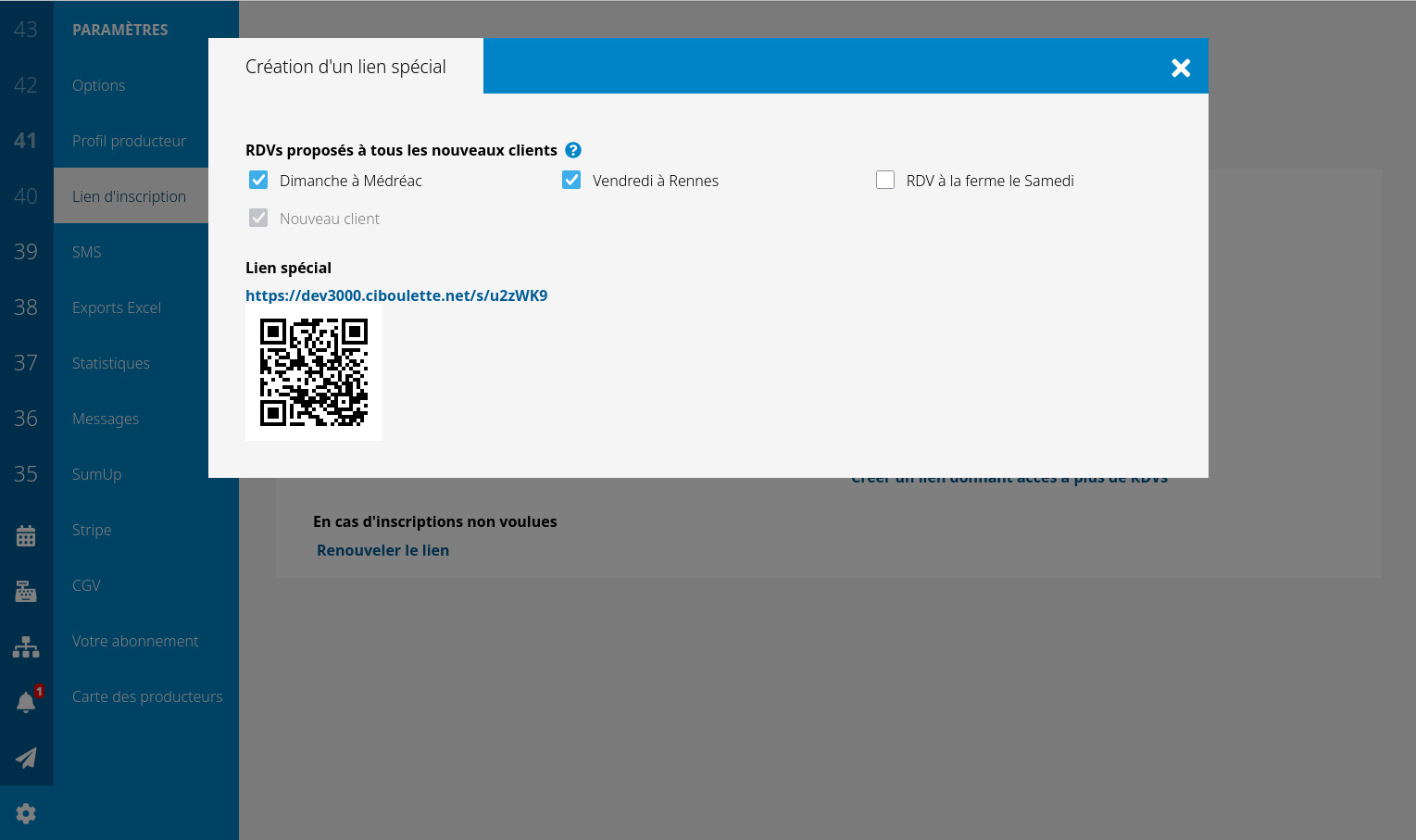This screenshot has width=1416, height=840.
Task: Open the settings gear icon
Action: pos(26,813)
